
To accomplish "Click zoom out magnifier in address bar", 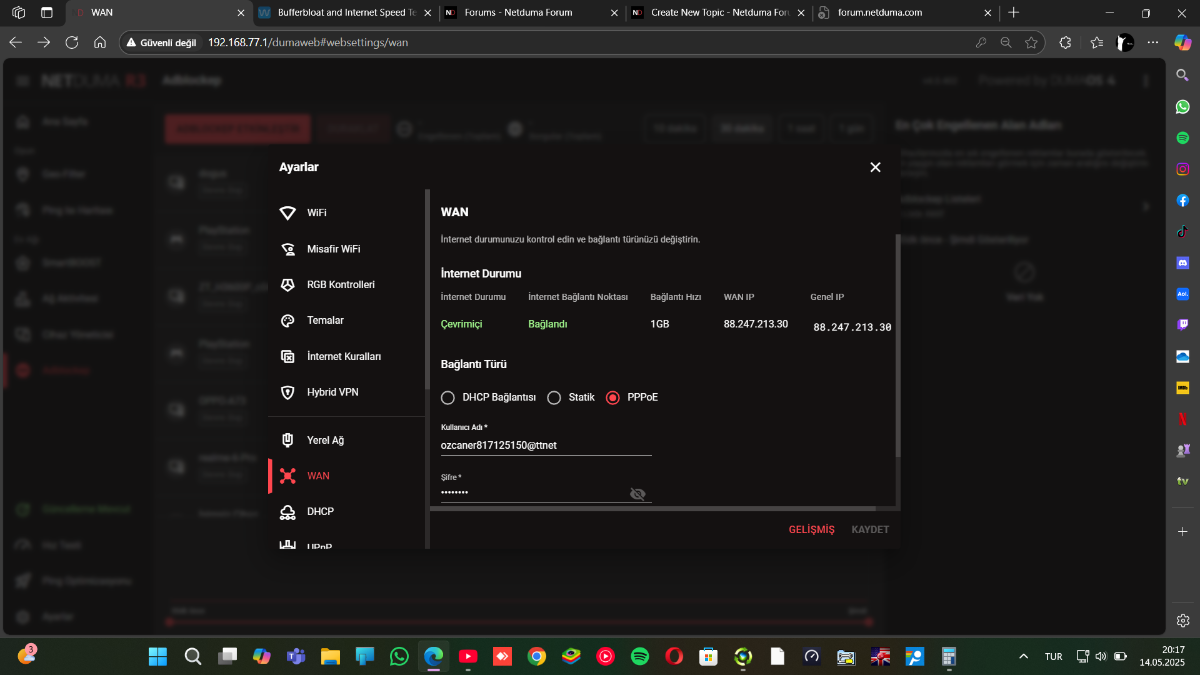I will click(1006, 43).
